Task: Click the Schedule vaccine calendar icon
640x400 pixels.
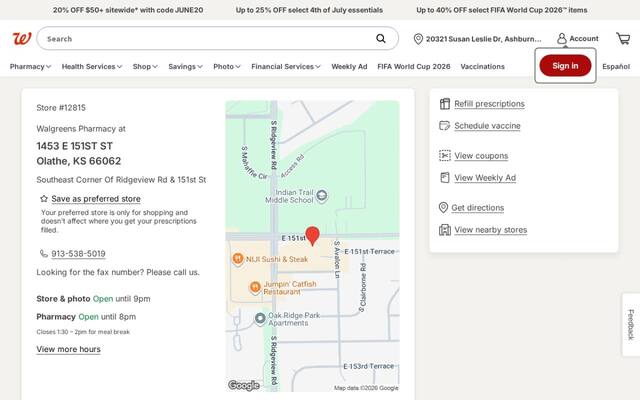Action: [x=444, y=125]
